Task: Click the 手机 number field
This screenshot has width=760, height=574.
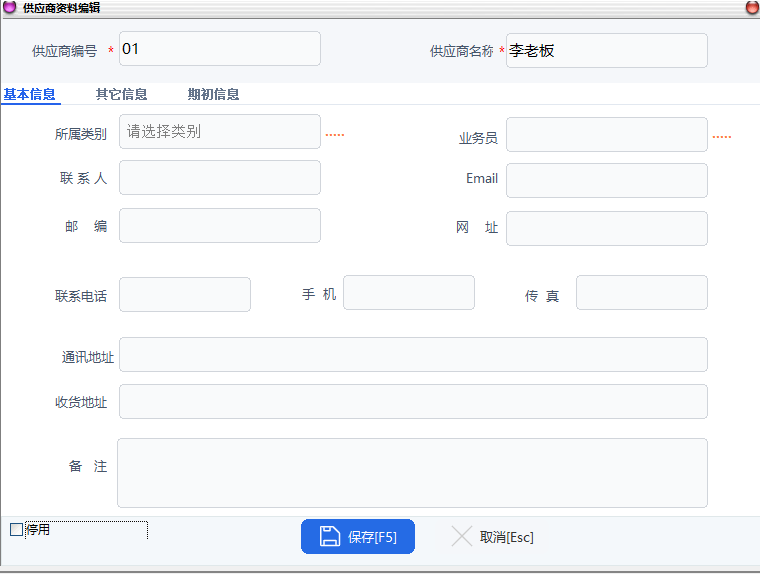Action: (408, 293)
